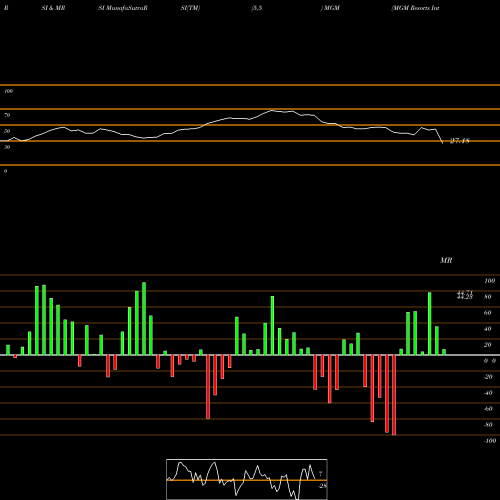Screen dimensions: 500x500
Task: Click the '-20' label on MR axis
Action: (x=488, y=377)
